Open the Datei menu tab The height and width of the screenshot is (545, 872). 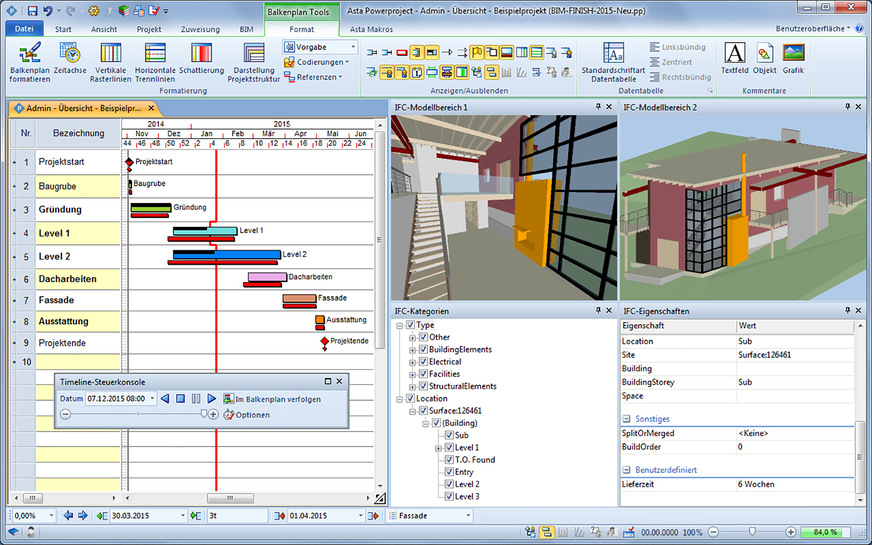tap(25, 30)
